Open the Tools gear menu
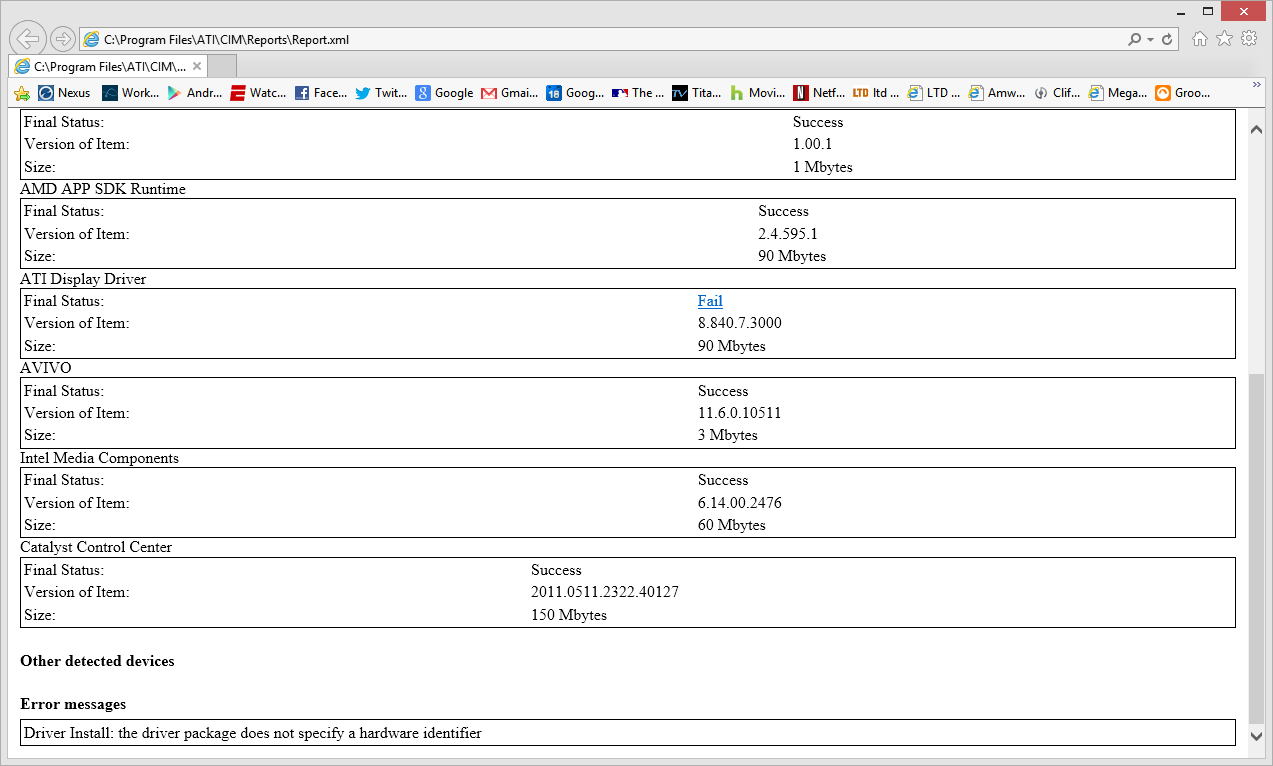Screen dimensions: 1273x766 pyautogui.click(x=1248, y=38)
